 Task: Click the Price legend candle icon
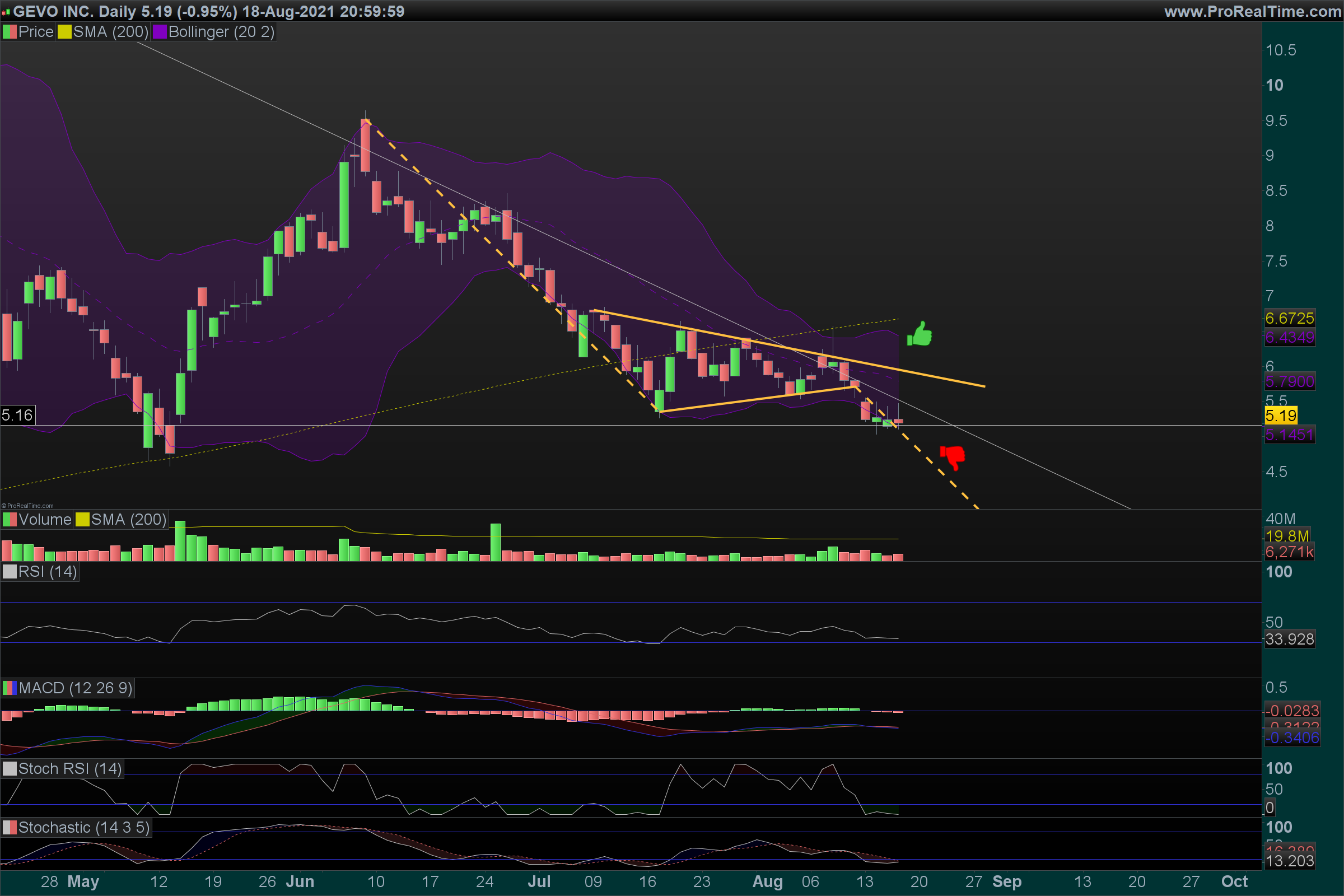click(9, 32)
